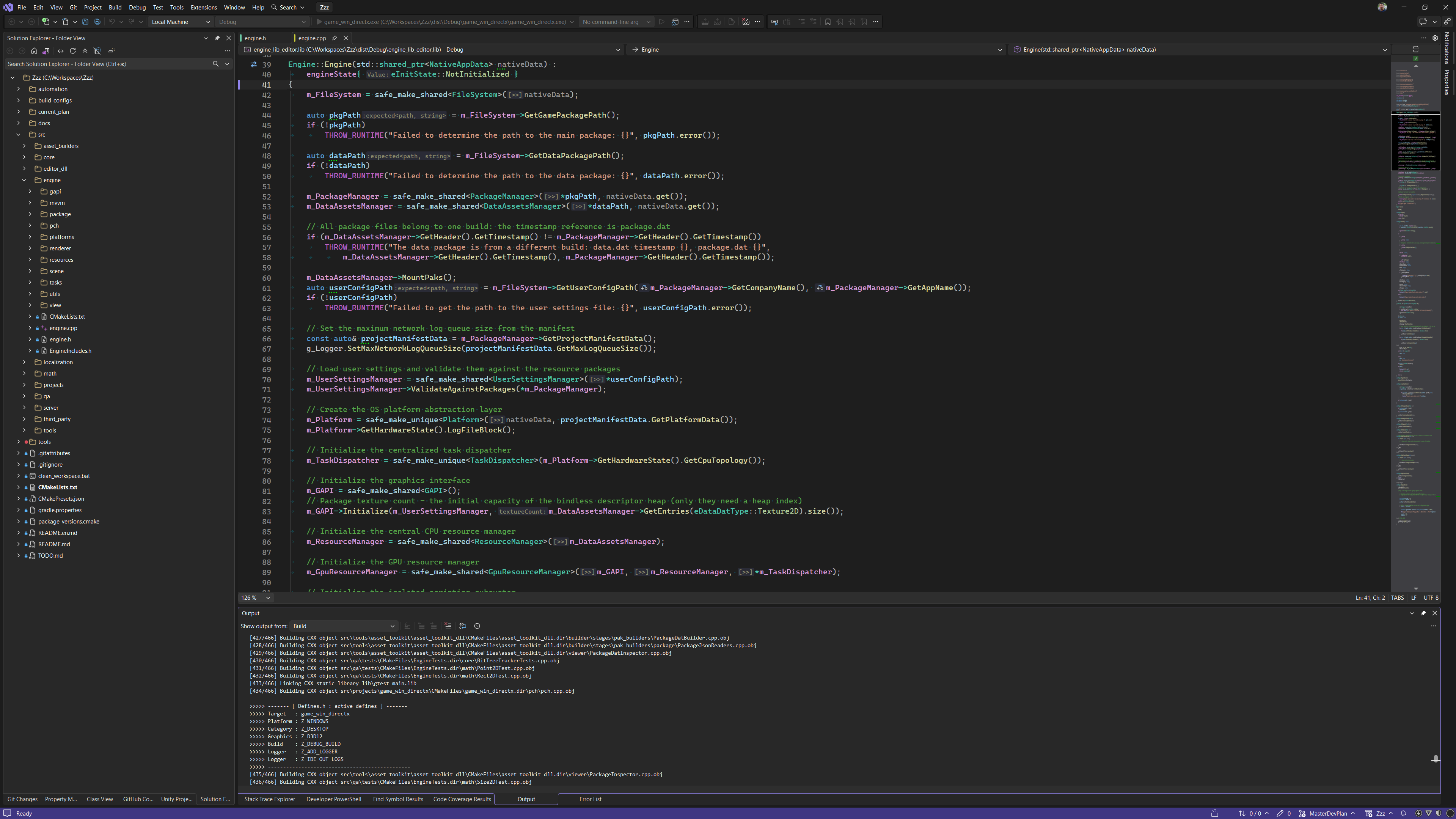Click Save All in the toolbar

click(x=97, y=22)
